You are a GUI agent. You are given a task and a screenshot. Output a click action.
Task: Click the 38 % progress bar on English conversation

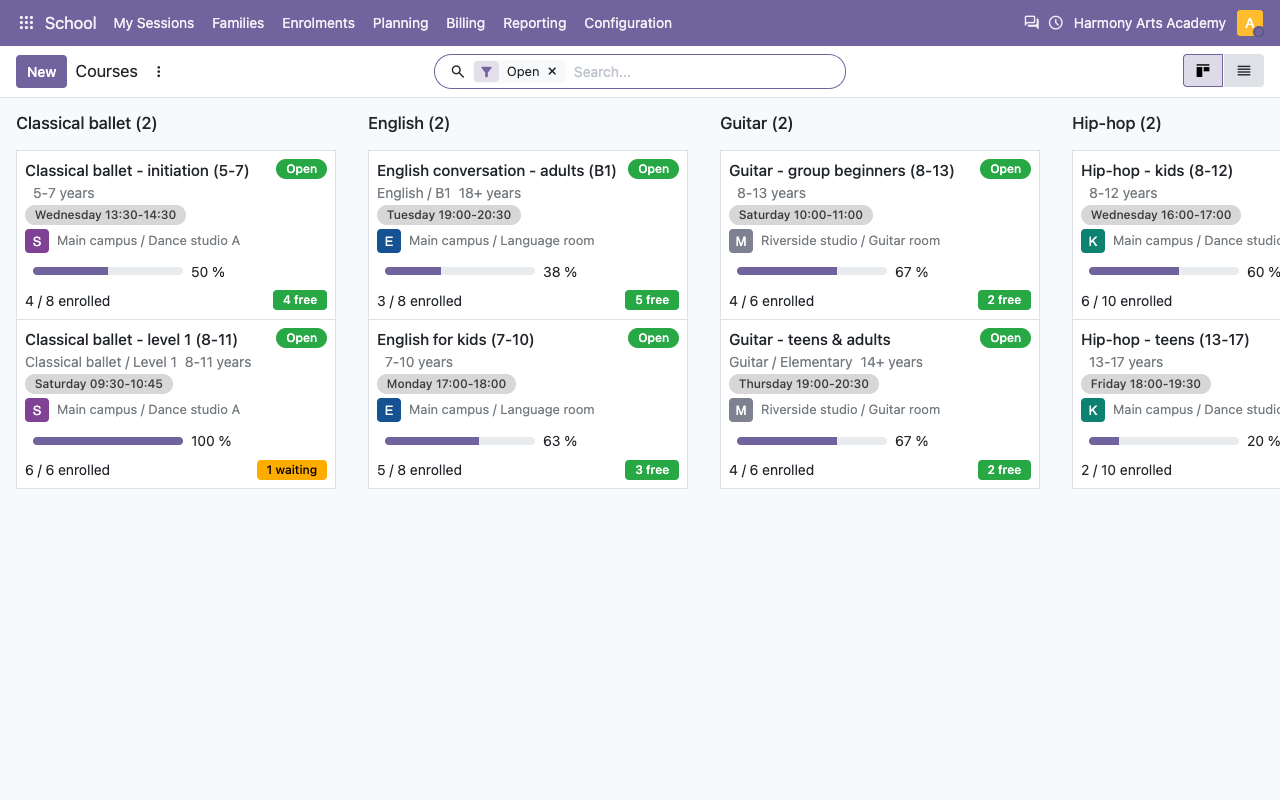click(x=460, y=272)
